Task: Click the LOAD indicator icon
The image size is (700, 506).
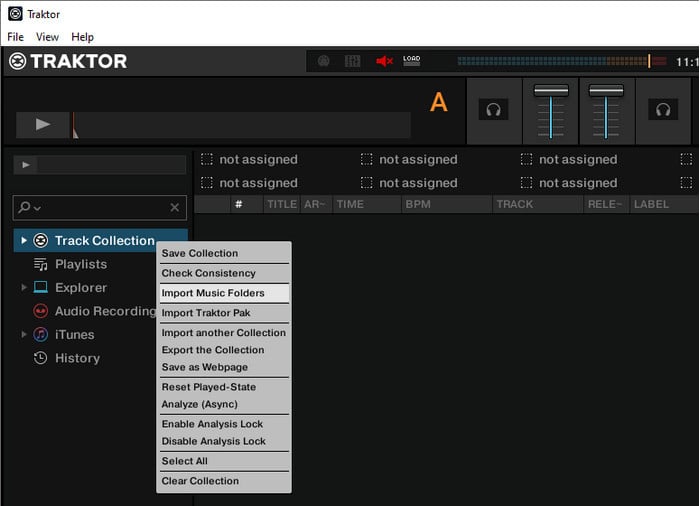Action: [x=411, y=61]
